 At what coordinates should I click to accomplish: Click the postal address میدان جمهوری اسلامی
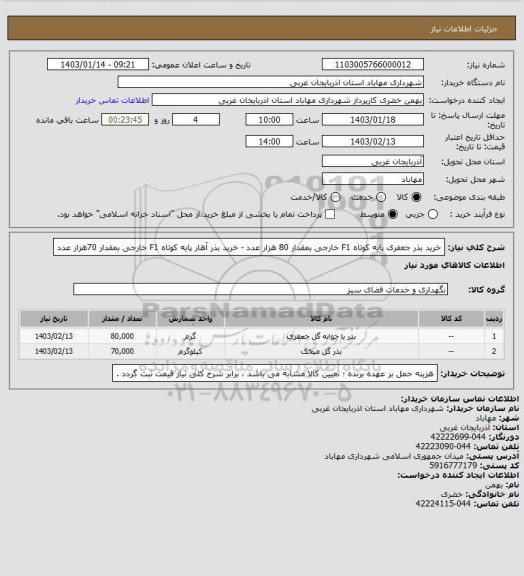point(394,456)
